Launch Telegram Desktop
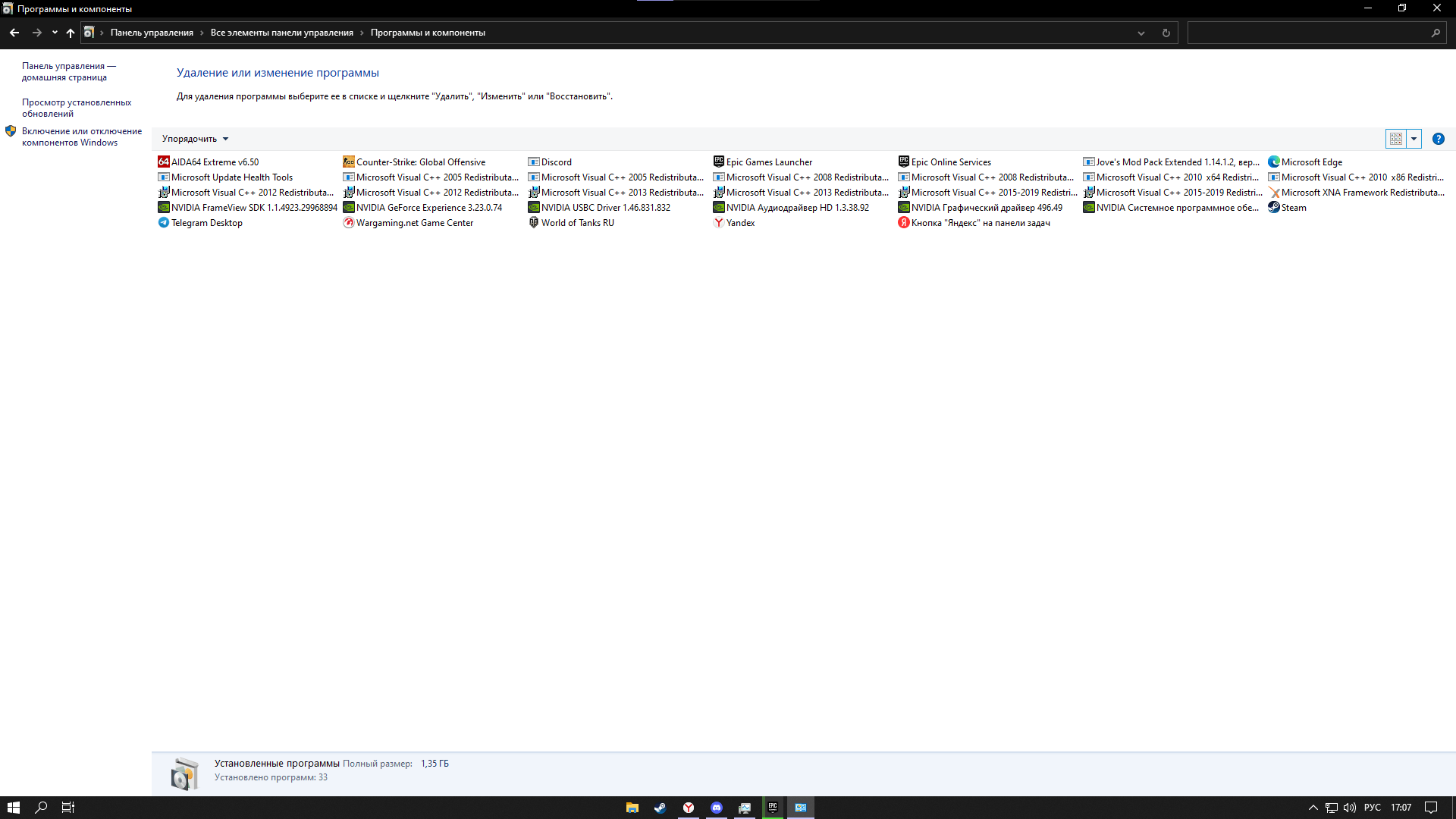The height and width of the screenshot is (819, 1456). click(206, 222)
